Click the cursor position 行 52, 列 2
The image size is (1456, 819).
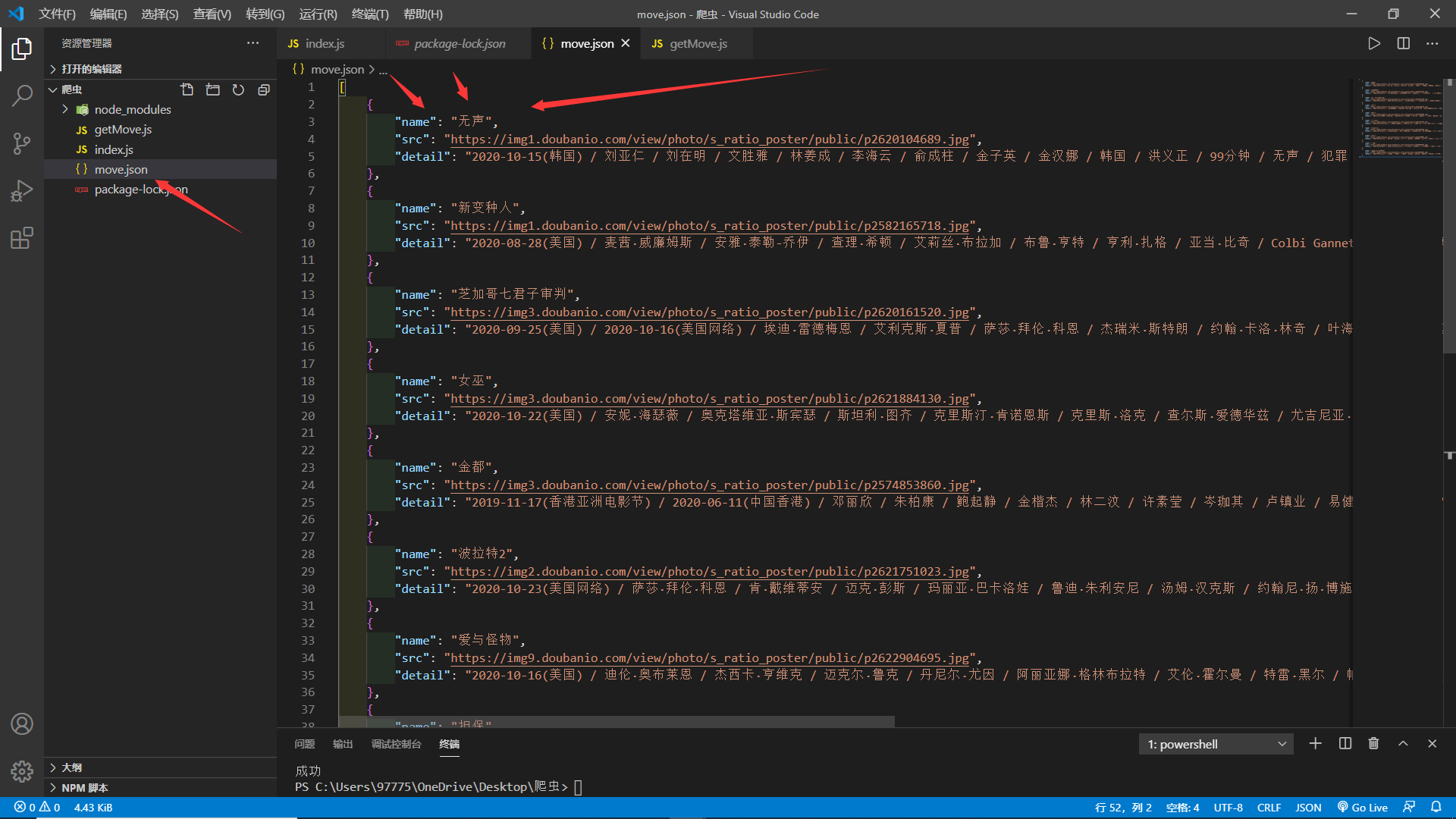pyautogui.click(x=1123, y=808)
